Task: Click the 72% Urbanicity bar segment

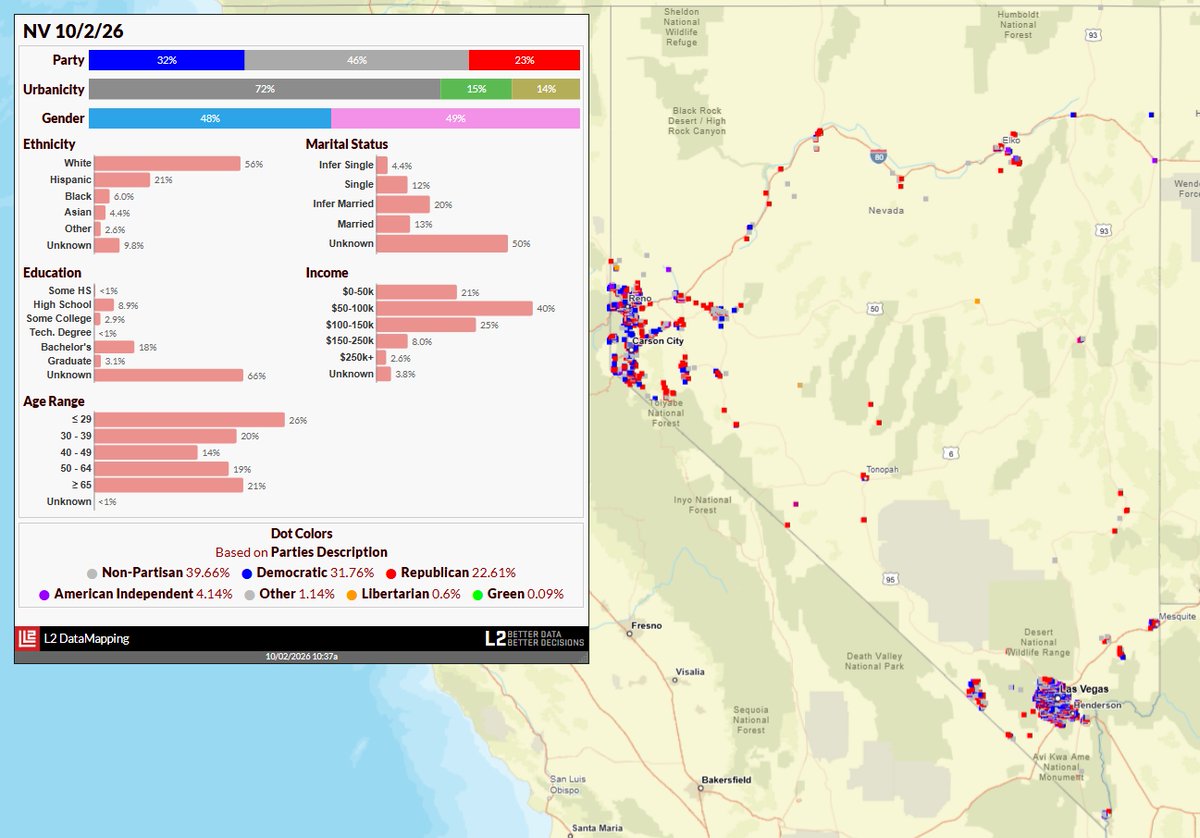Action: click(x=264, y=89)
